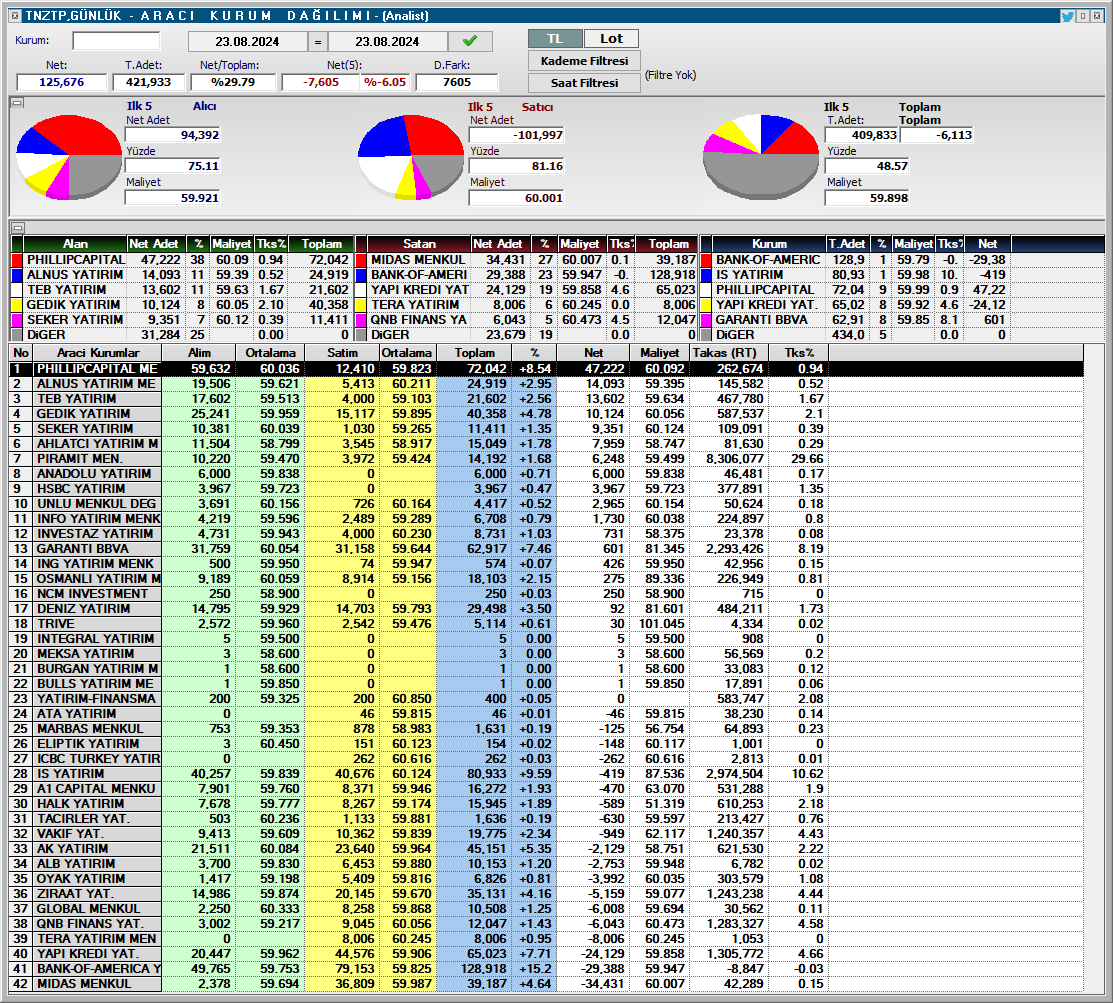Viewport: 1113px width, 1003px height.
Task: Switch the view to Lot
Action: pos(611,38)
